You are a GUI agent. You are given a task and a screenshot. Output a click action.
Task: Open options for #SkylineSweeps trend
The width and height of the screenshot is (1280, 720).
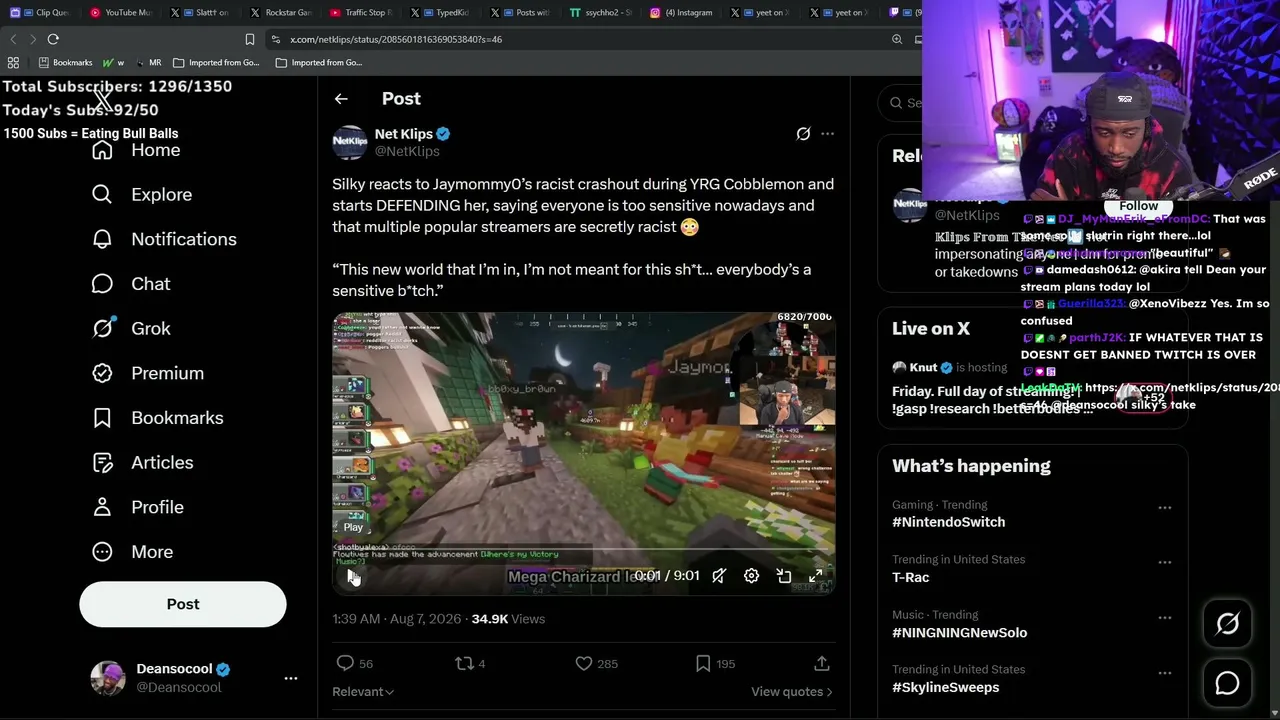[1165, 673]
